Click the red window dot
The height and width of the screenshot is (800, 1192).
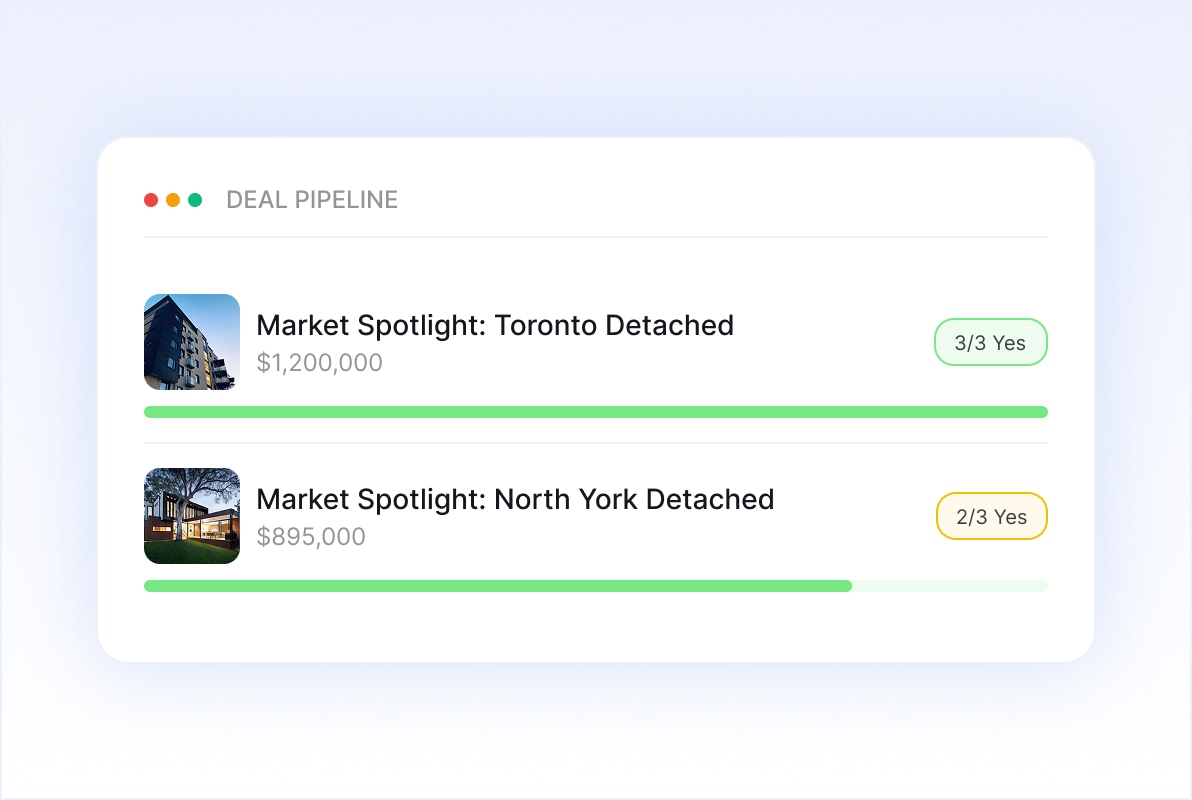pos(151,200)
